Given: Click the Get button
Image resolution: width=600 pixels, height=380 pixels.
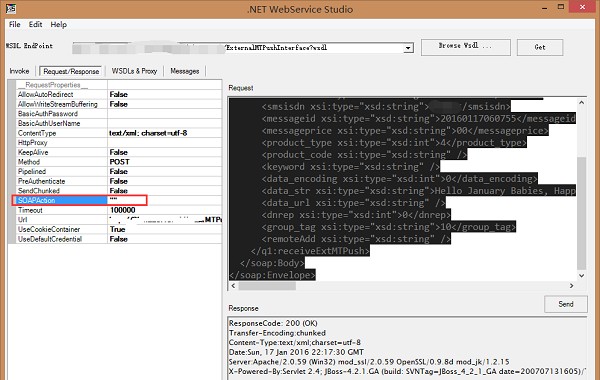Looking at the screenshot, I should pyautogui.click(x=540, y=47).
